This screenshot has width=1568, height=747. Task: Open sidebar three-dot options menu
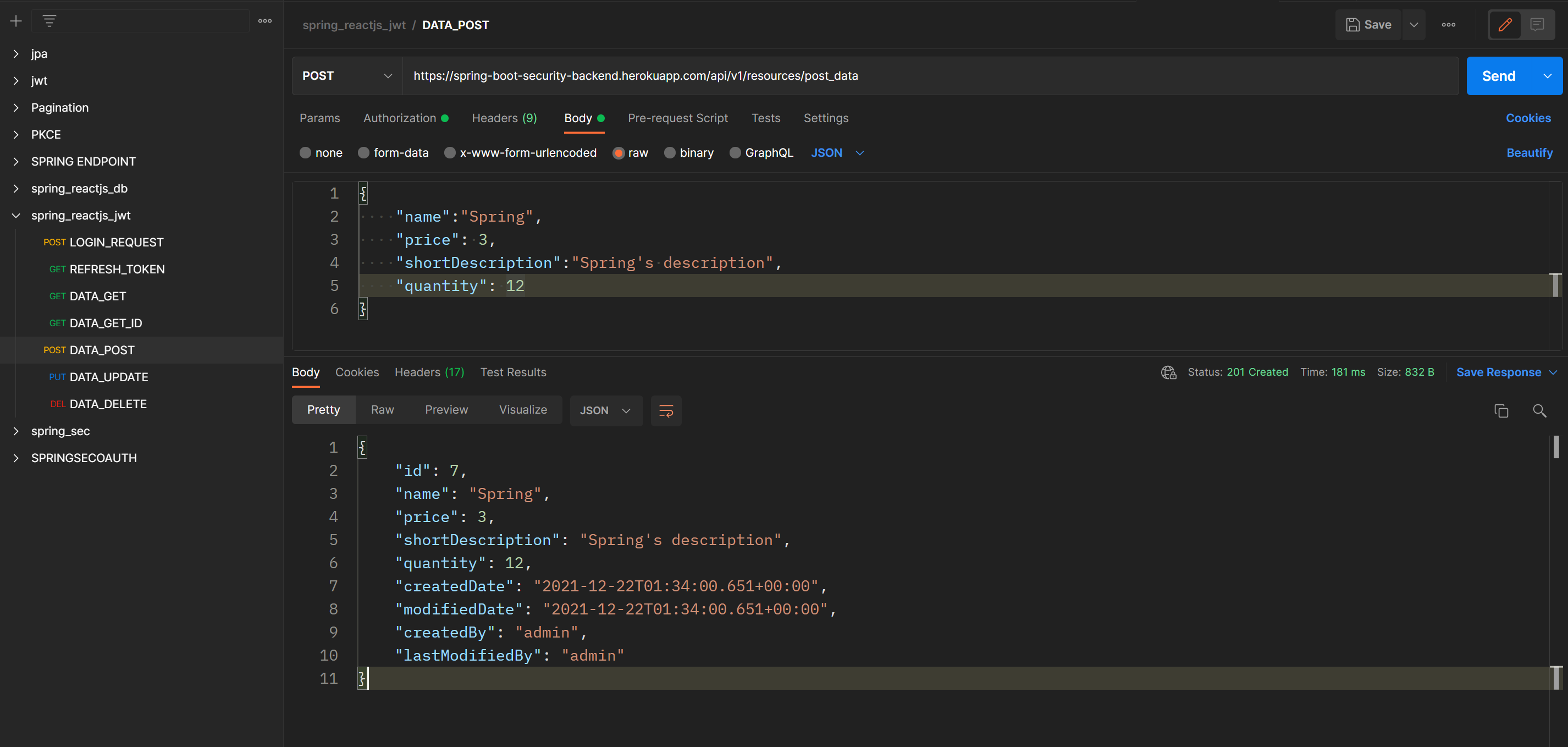point(265,21)
